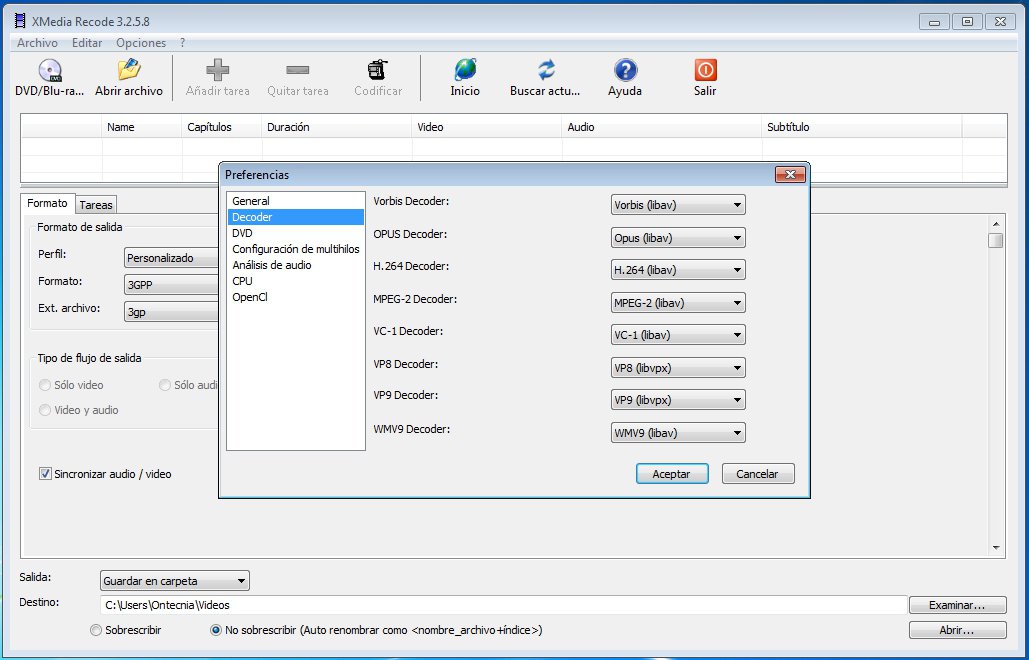Open the Inicio globe icon
The image size is (1029, 660).
[x=465, y=70]
